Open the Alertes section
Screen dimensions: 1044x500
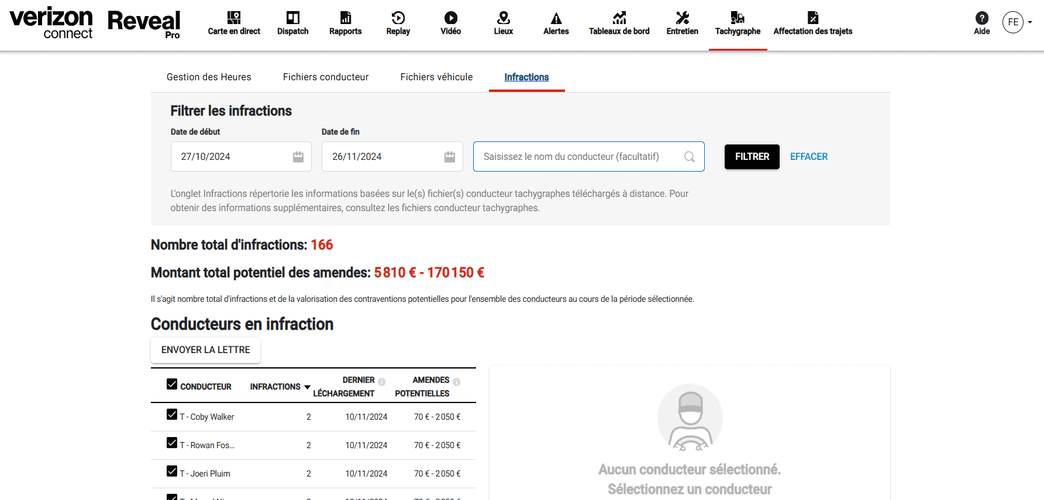[x=556, y=24]
